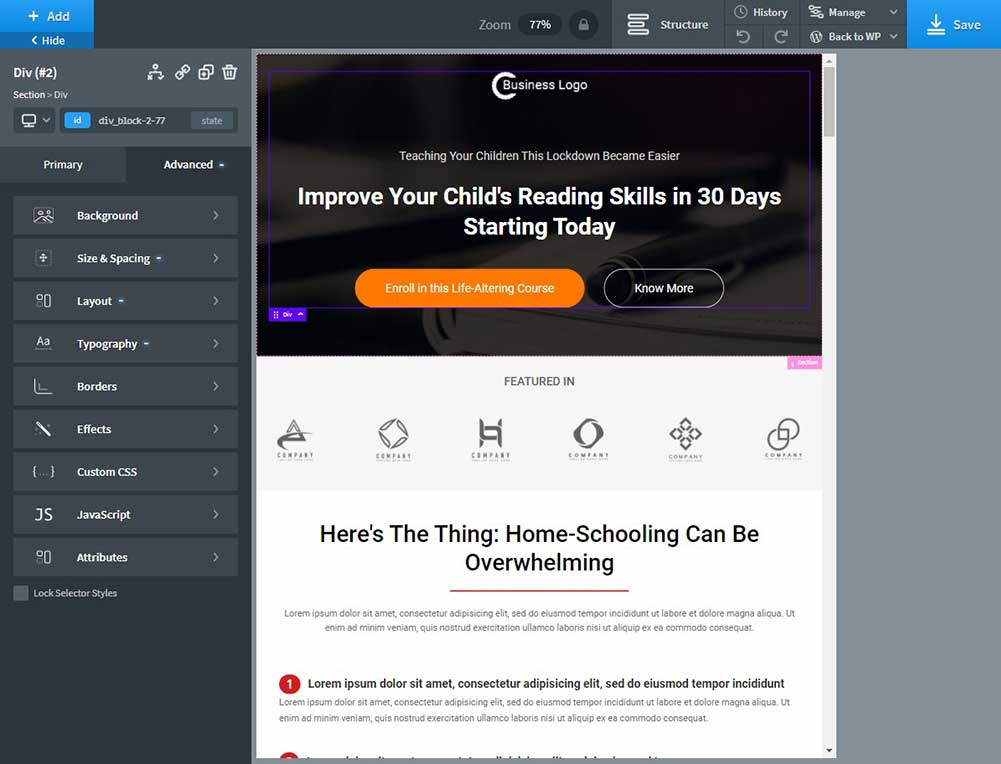
Task: Click the redo arrow icon
Action: pyautogui.click(x=781, y=36)
